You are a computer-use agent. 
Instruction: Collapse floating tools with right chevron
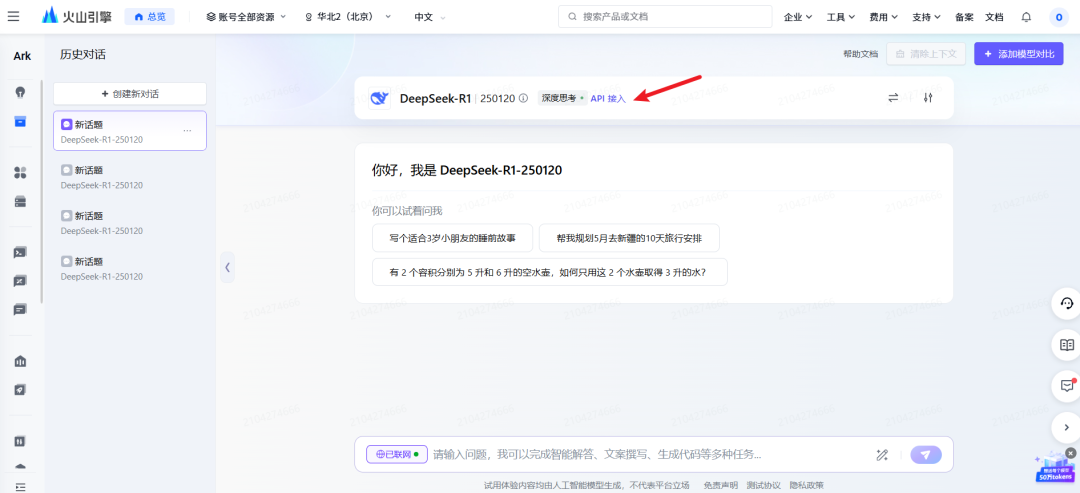click(1067, 428)
